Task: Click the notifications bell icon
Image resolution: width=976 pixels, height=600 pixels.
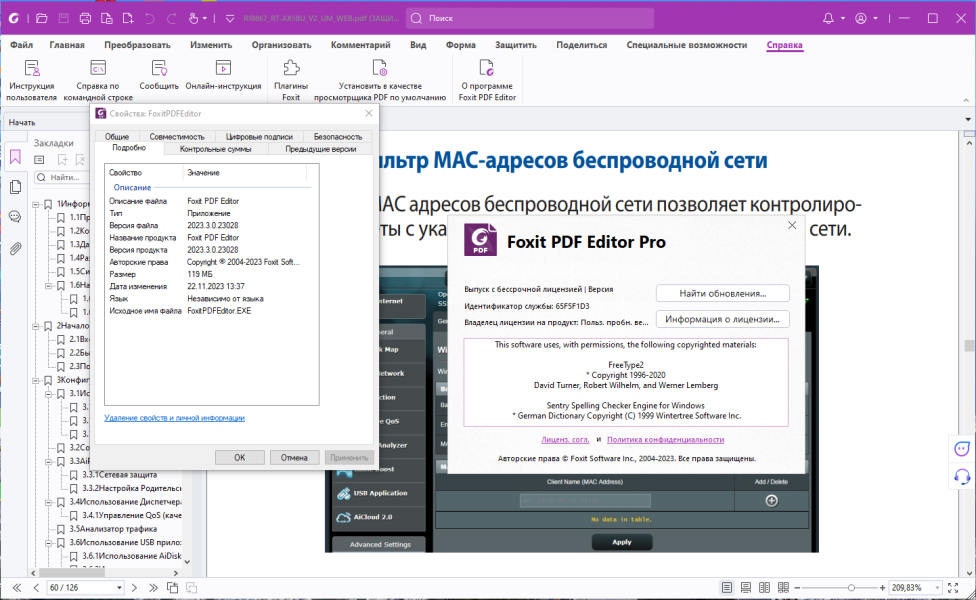Action: pos(828,18)
